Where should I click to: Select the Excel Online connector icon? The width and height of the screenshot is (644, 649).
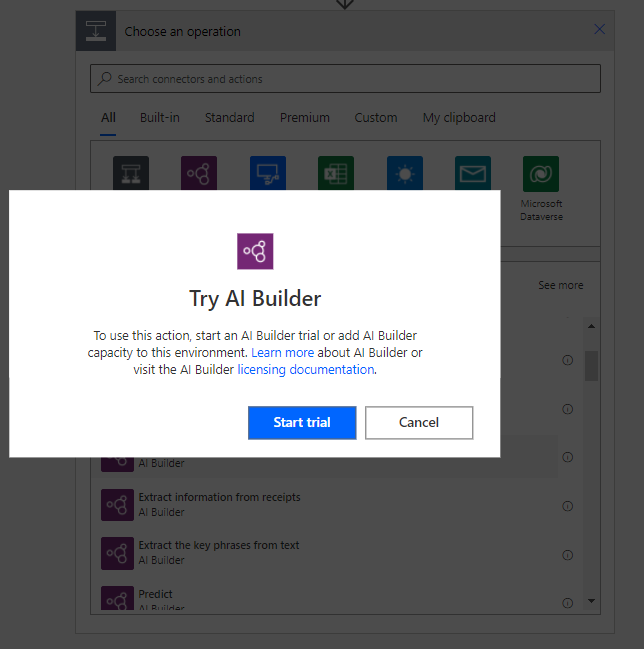336,173
